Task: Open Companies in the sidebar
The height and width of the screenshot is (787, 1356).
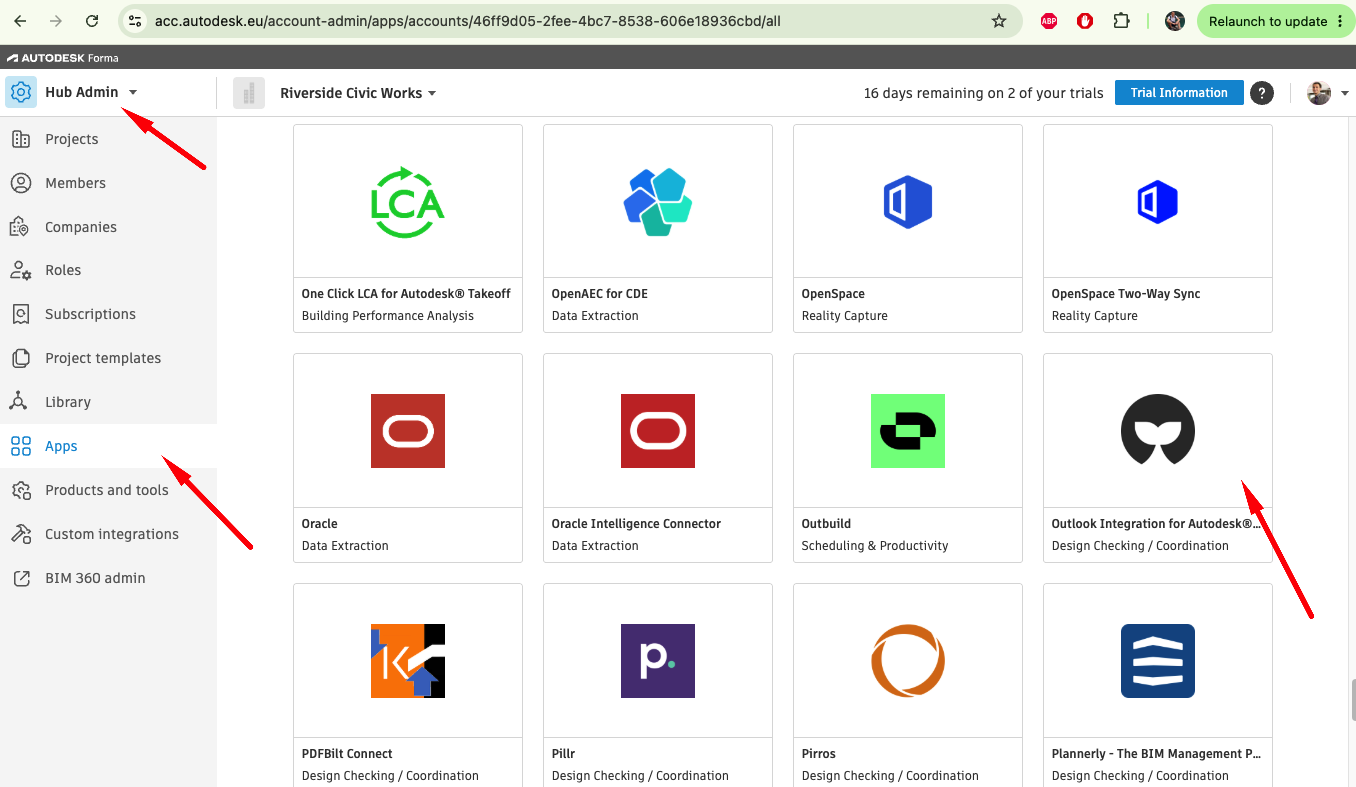Action: tap(108, 227)
